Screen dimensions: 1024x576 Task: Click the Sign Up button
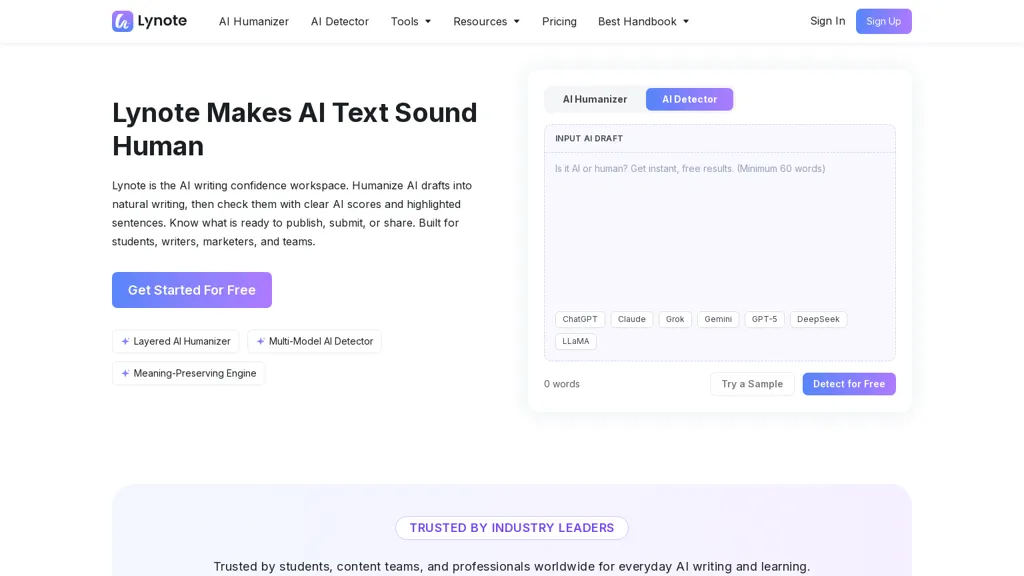tap(884, 21)
